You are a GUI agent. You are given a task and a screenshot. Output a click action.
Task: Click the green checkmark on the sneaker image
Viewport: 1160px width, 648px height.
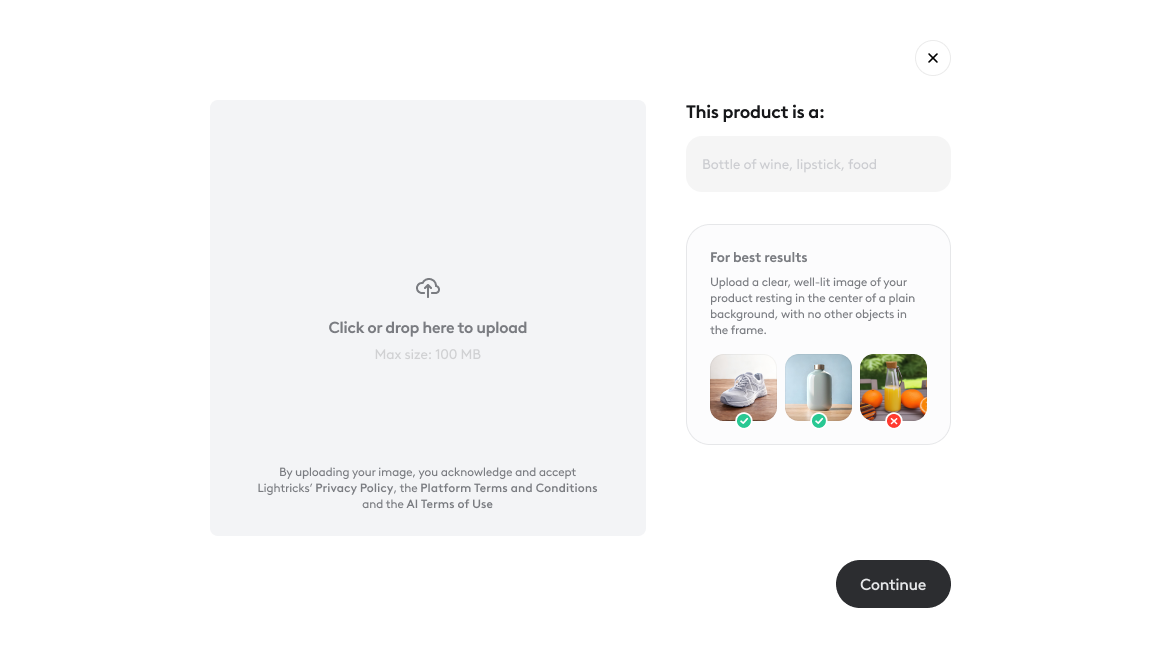point(744,421)
